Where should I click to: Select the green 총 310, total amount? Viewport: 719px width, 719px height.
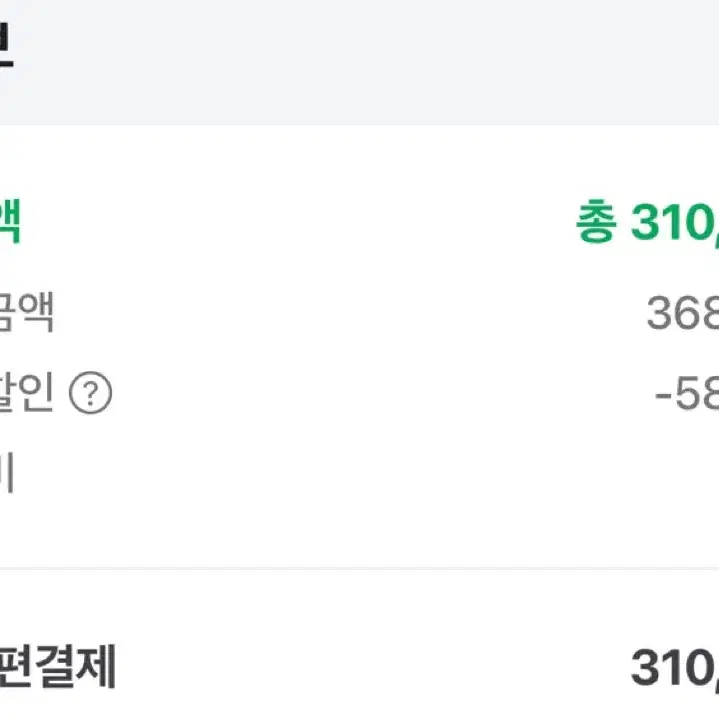[647, 222]
